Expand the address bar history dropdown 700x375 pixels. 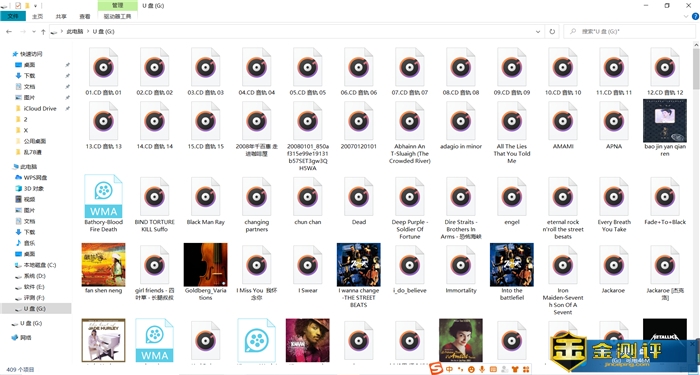coord(538,32)
